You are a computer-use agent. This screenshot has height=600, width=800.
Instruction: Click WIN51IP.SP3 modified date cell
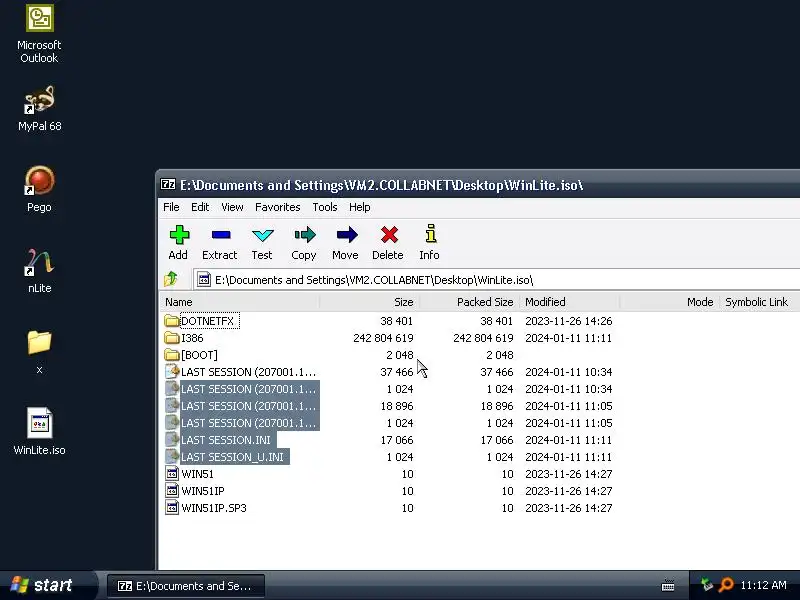[x=568, y=508]
